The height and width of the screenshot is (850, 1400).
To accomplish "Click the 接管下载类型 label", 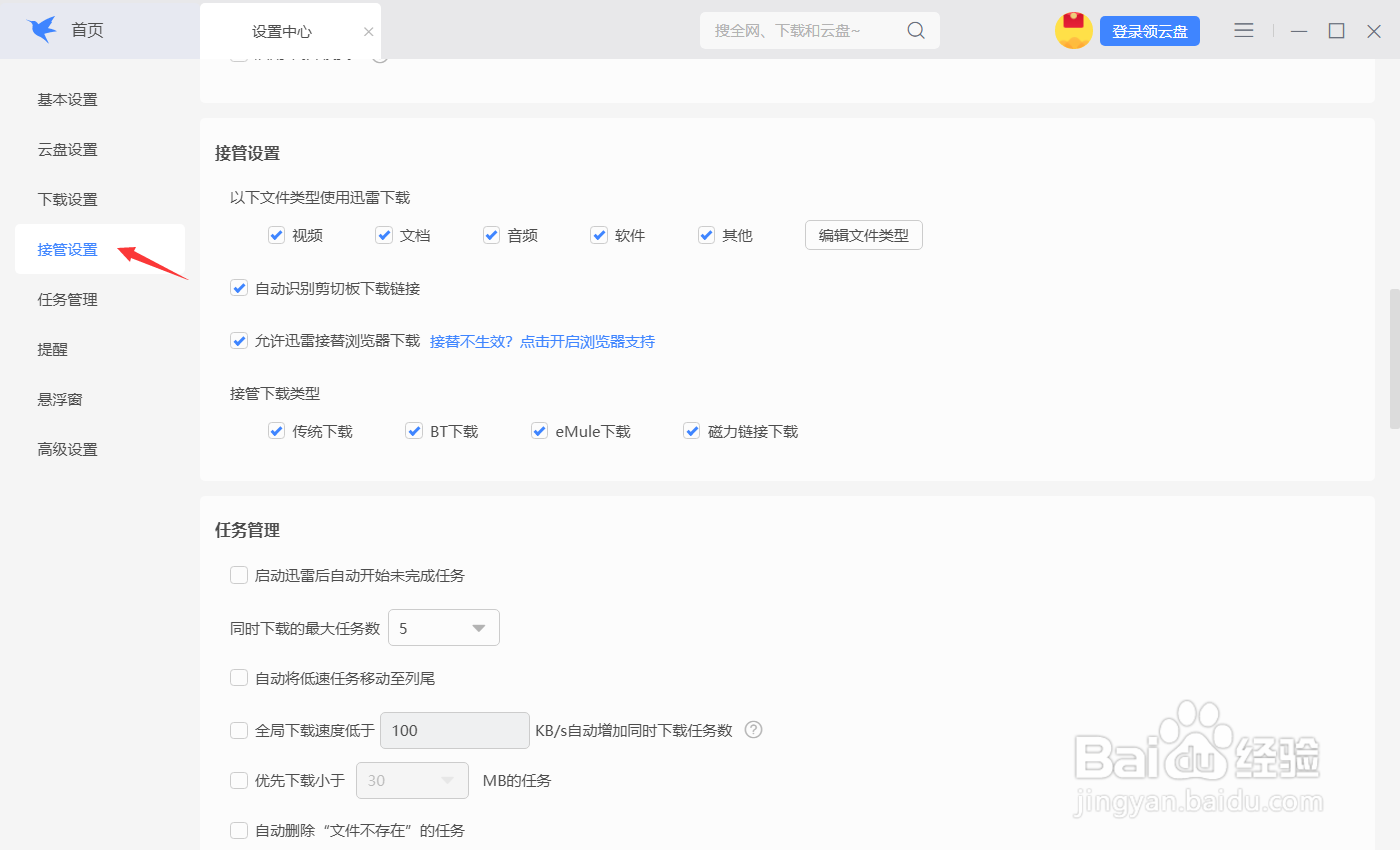I will pyautogui.click(x=275, y=394).
